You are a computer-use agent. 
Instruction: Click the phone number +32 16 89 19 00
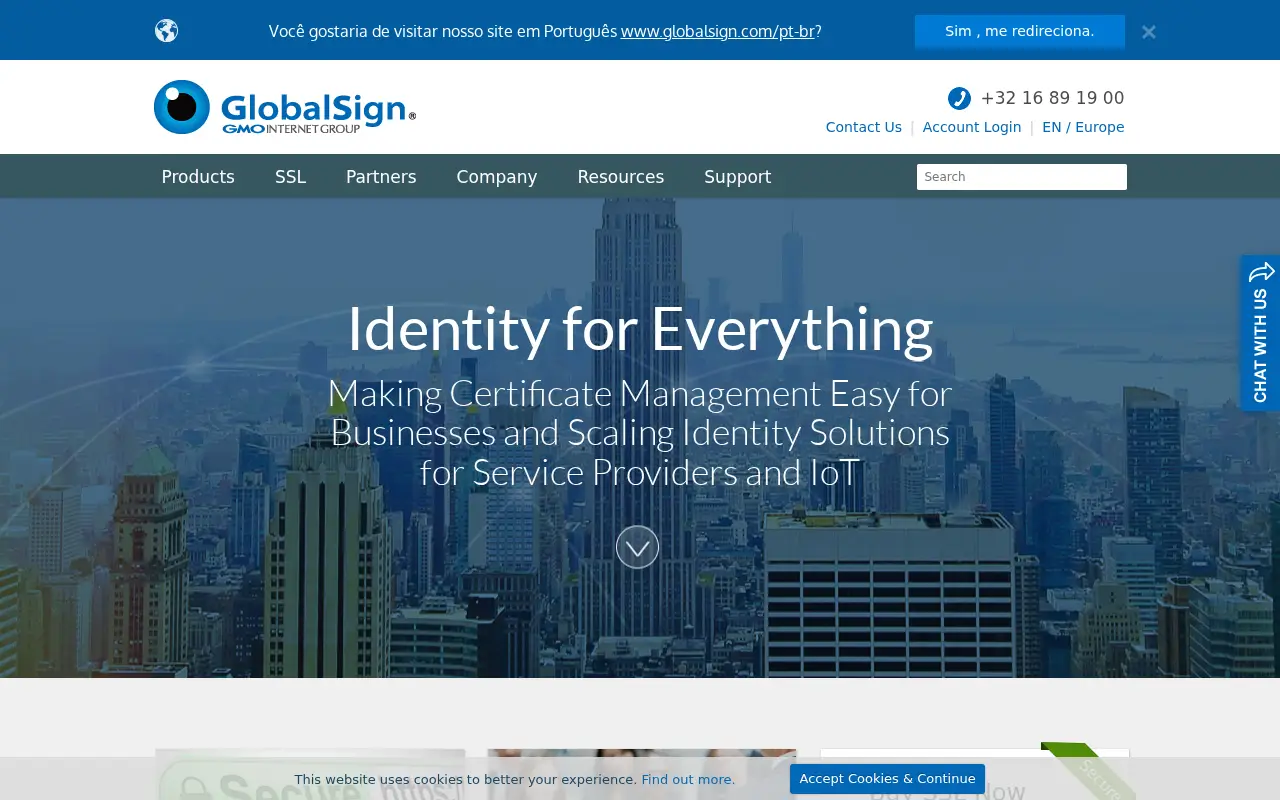[x=1052, y=98]
